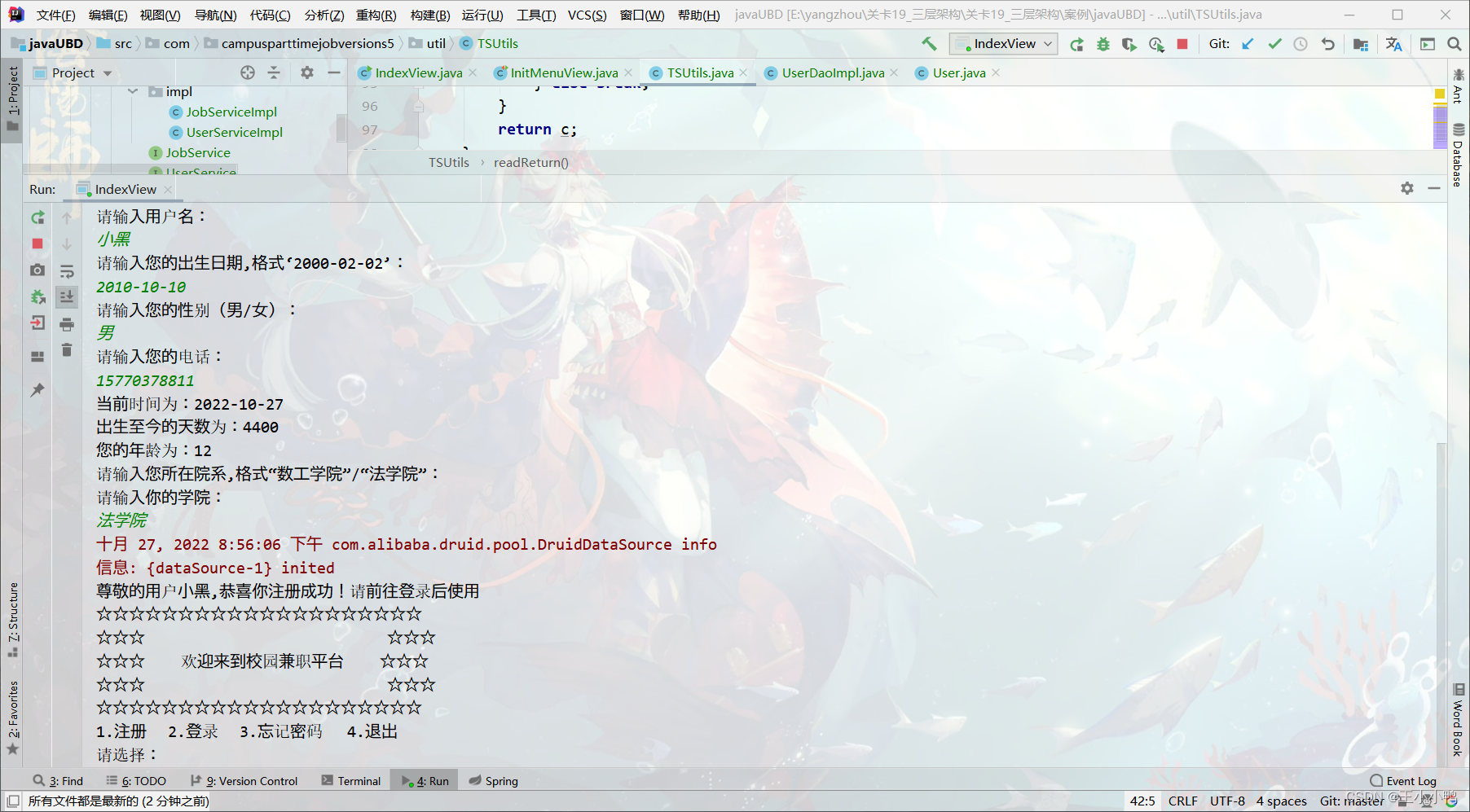1470x812 pixels.
Task: Click the locate file target icon in Project panel
Action: tap(248, 72)
